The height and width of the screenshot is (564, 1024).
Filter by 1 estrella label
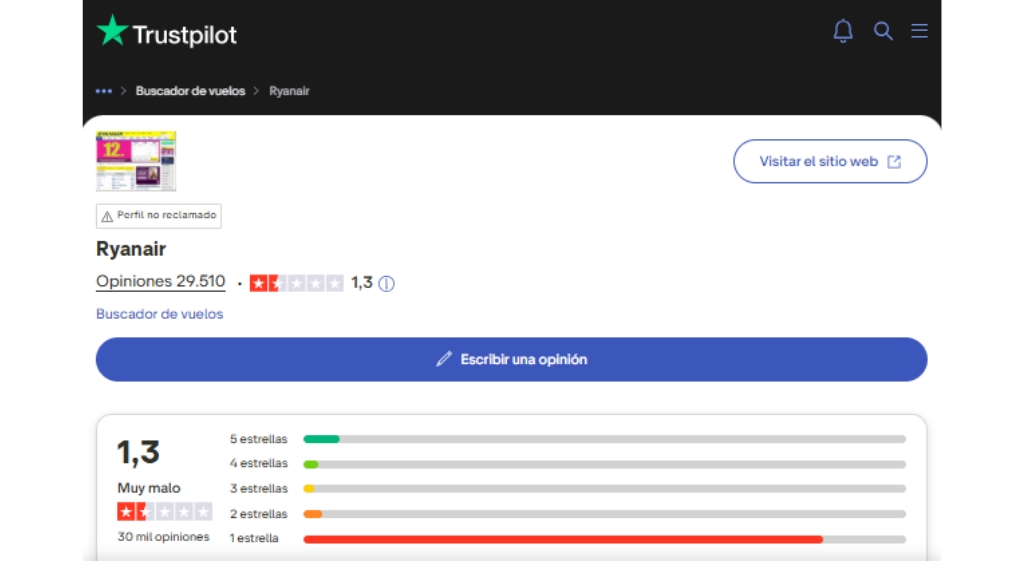coord(254,539)
